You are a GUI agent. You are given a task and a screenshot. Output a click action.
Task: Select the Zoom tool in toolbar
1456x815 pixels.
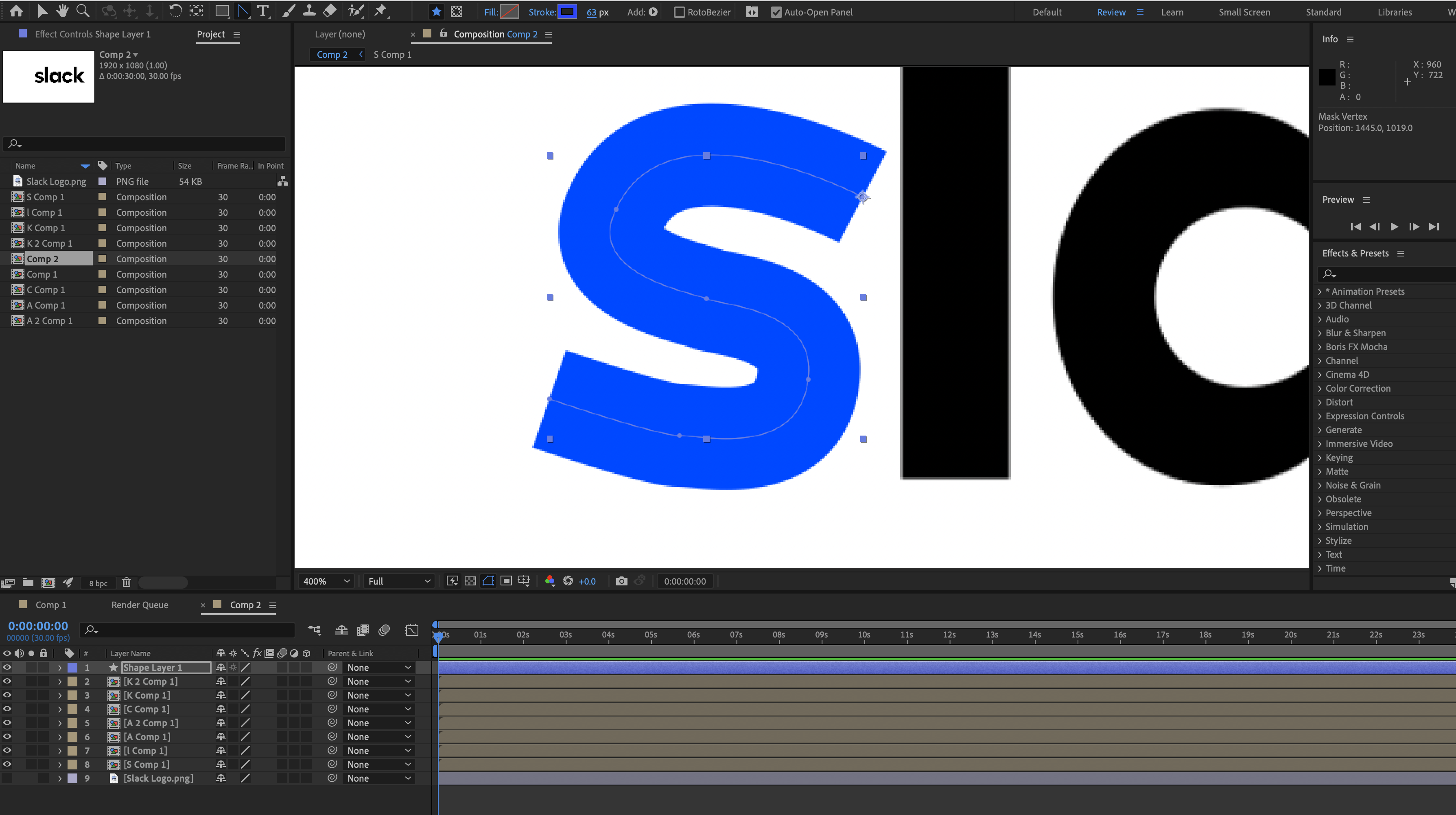click(83, 11)
